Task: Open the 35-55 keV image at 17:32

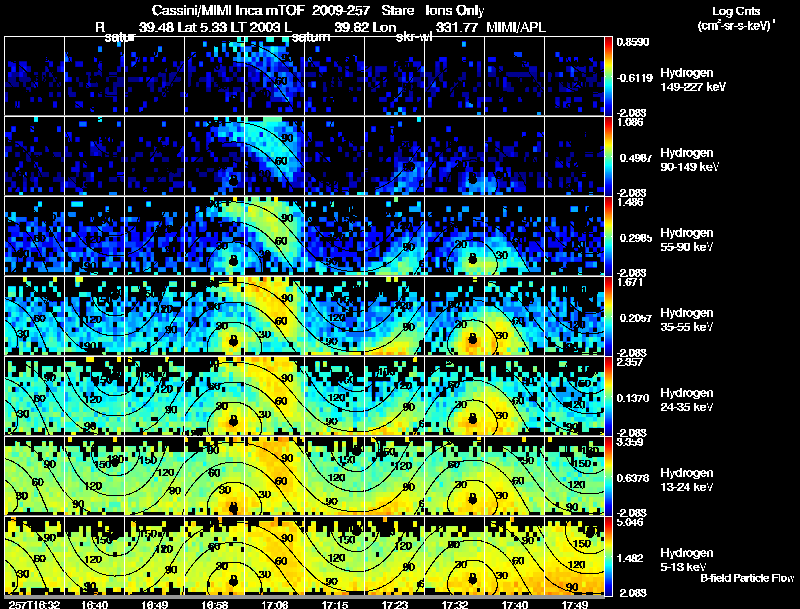Action: pyautogui.click(x=455, y=316)
